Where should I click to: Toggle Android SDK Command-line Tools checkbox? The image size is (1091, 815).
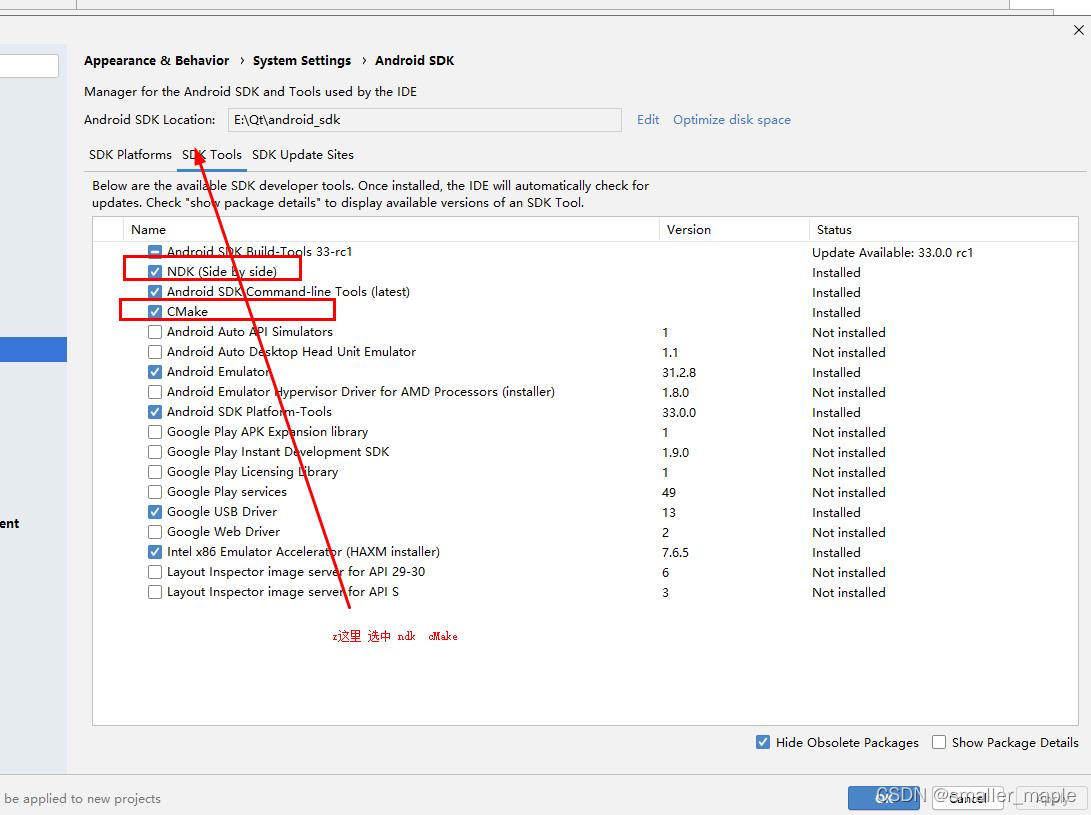(154, 292)
